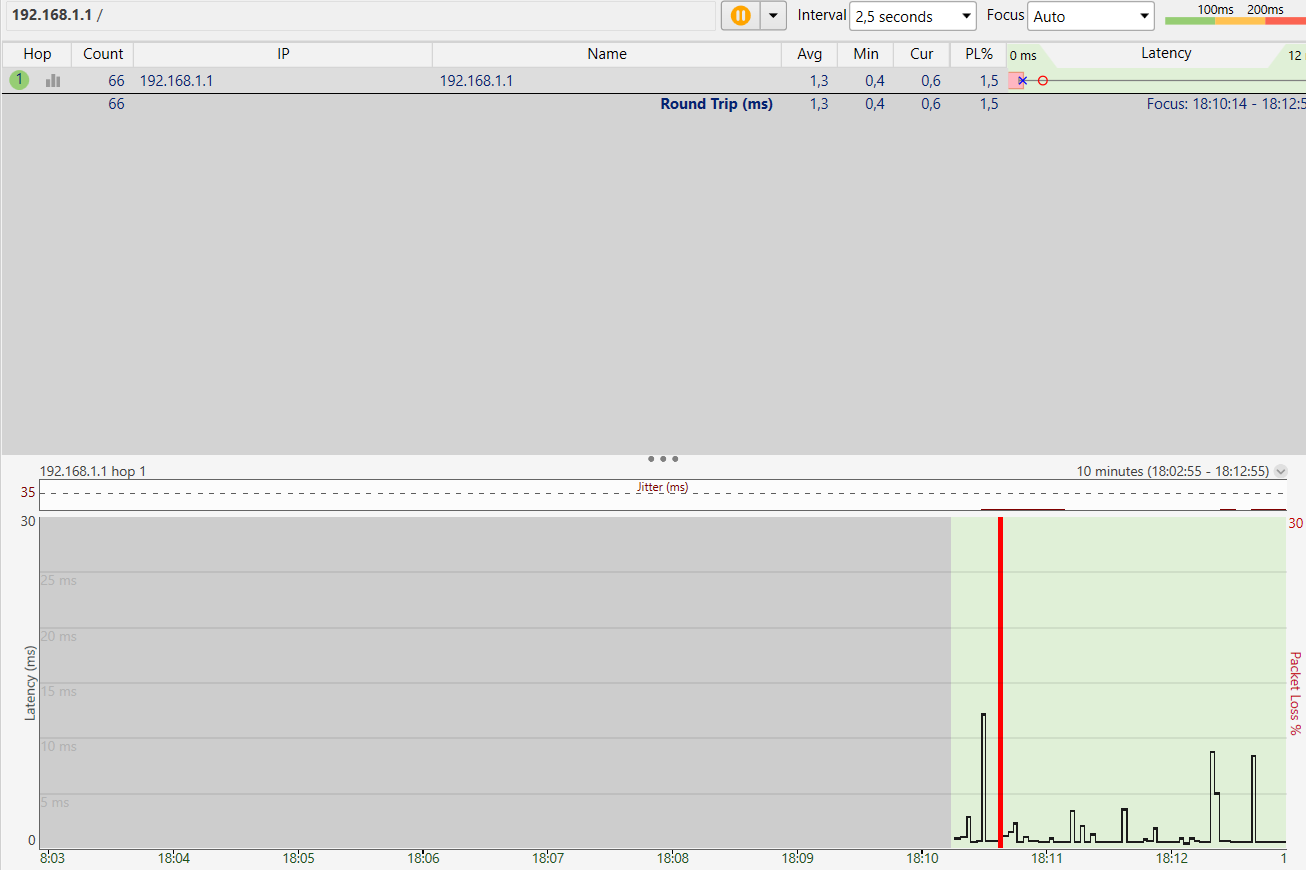Toggle the hop 1 bar graph icon
1306x870 pixels.
(53, 81)
